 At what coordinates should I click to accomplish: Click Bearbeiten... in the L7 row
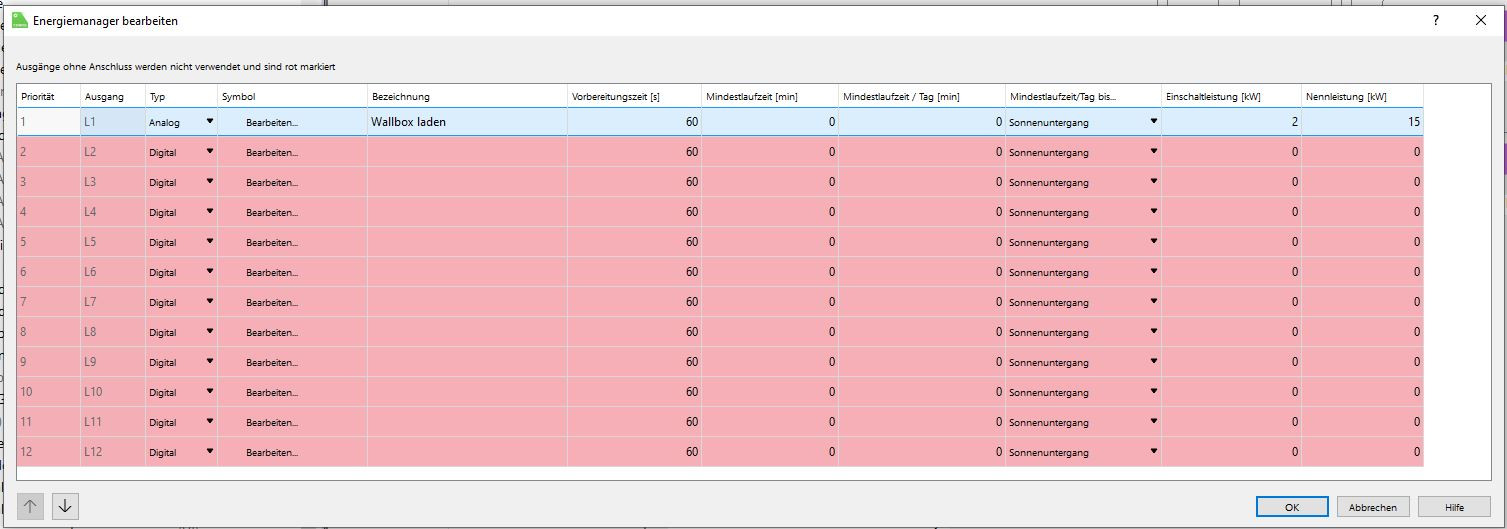tap(272, 302)
